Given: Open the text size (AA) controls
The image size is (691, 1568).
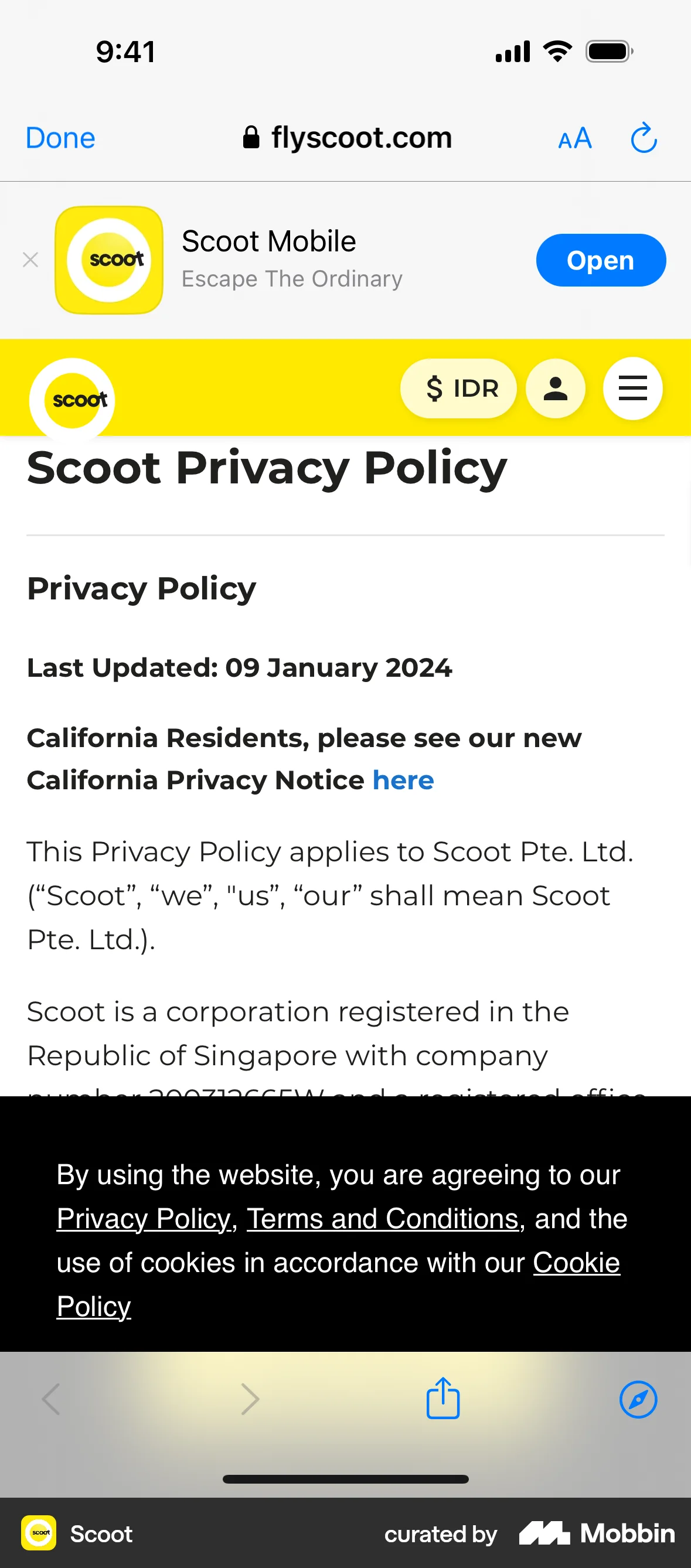Looking at the screenshot, I should point(574,138).
